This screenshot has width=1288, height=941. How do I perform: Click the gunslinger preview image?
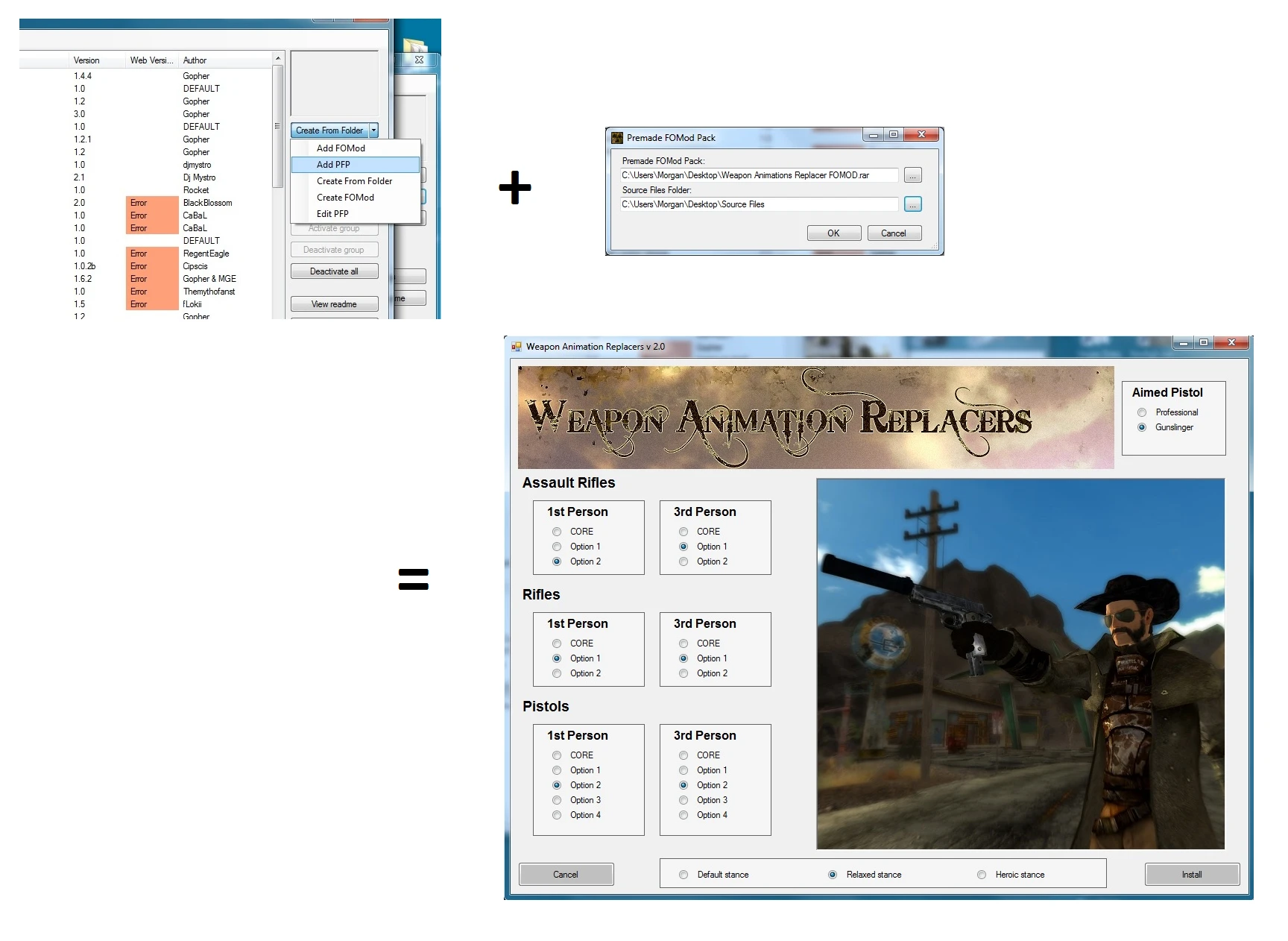pyautogui.click(x=1020, y=664)
